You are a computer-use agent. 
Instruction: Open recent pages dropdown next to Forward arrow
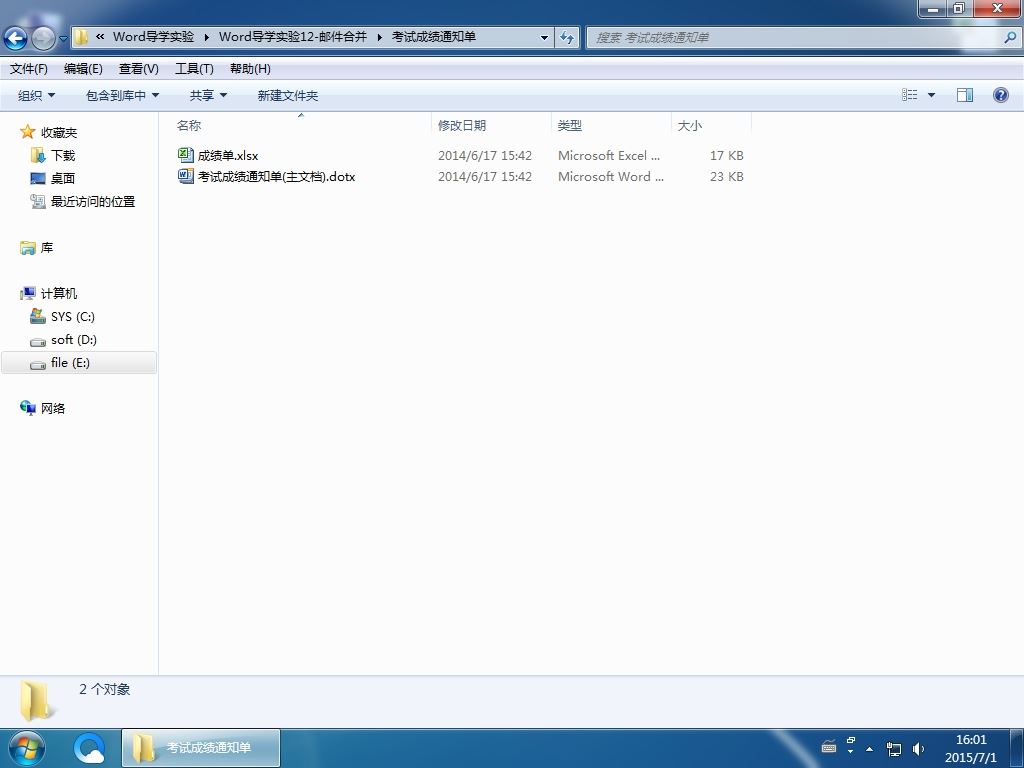point(63,39)
